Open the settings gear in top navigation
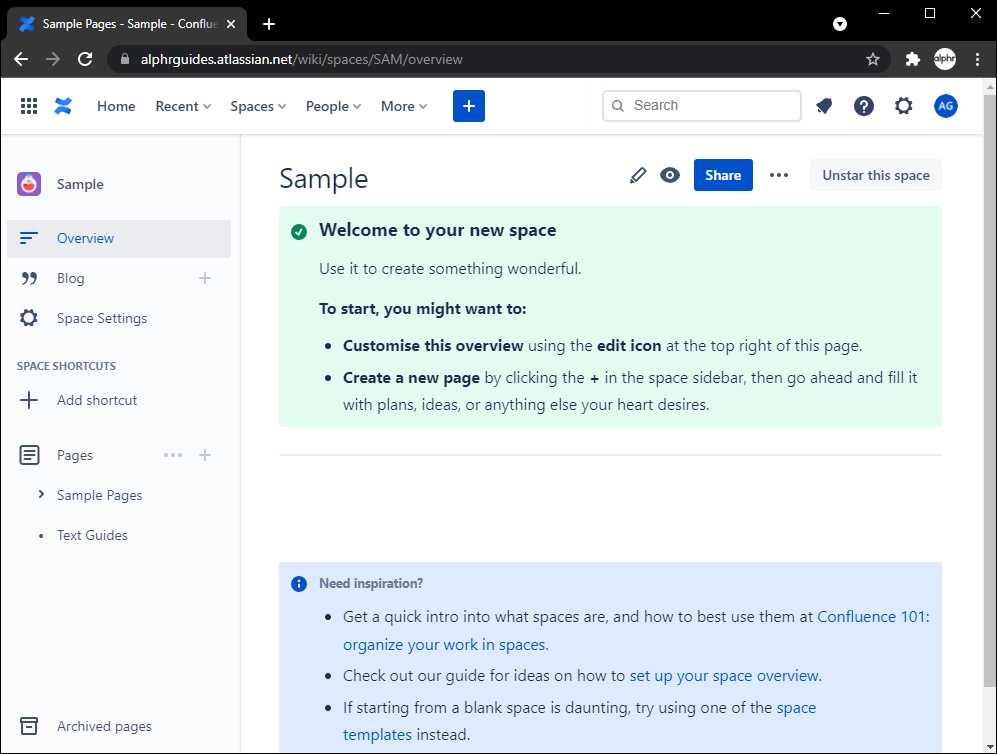This screenshot has height=754, width=997. pyautogui.click(x=904, y=106)
